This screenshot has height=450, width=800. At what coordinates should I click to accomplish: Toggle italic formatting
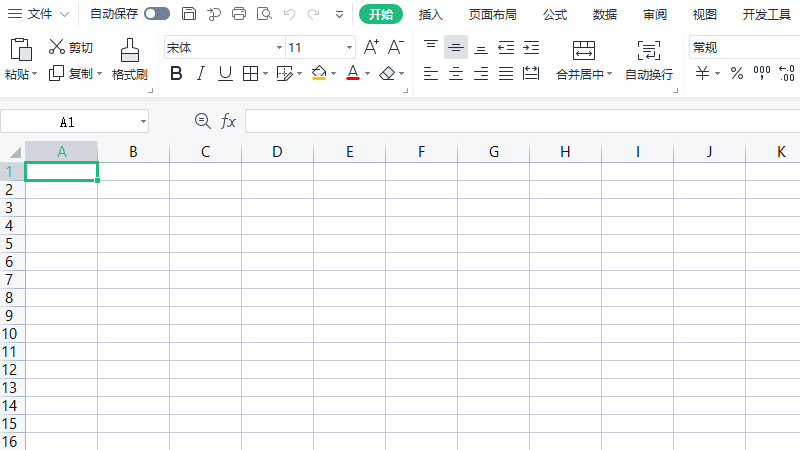[x=201, y=73]
